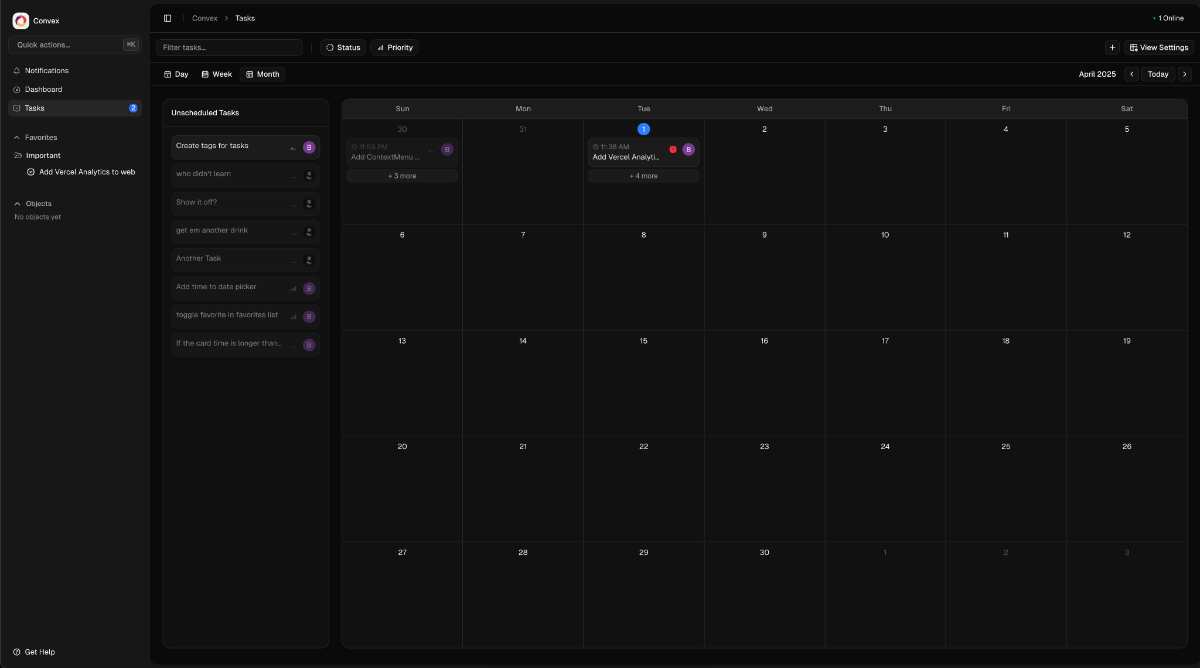The height and width of the screenshot is (668, 1200).
Task: Open the Convex workspace logo
Action: click(x=21, y=20)
